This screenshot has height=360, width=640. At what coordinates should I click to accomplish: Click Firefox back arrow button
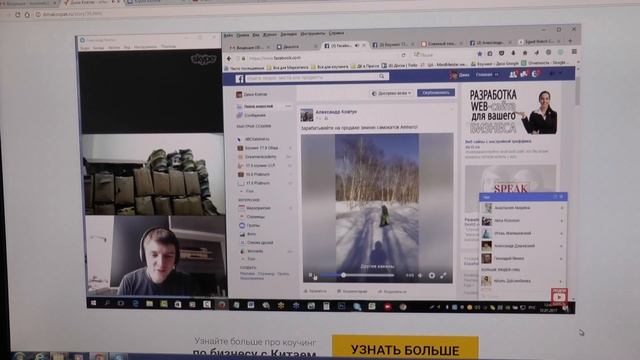[x=229, y=58]
